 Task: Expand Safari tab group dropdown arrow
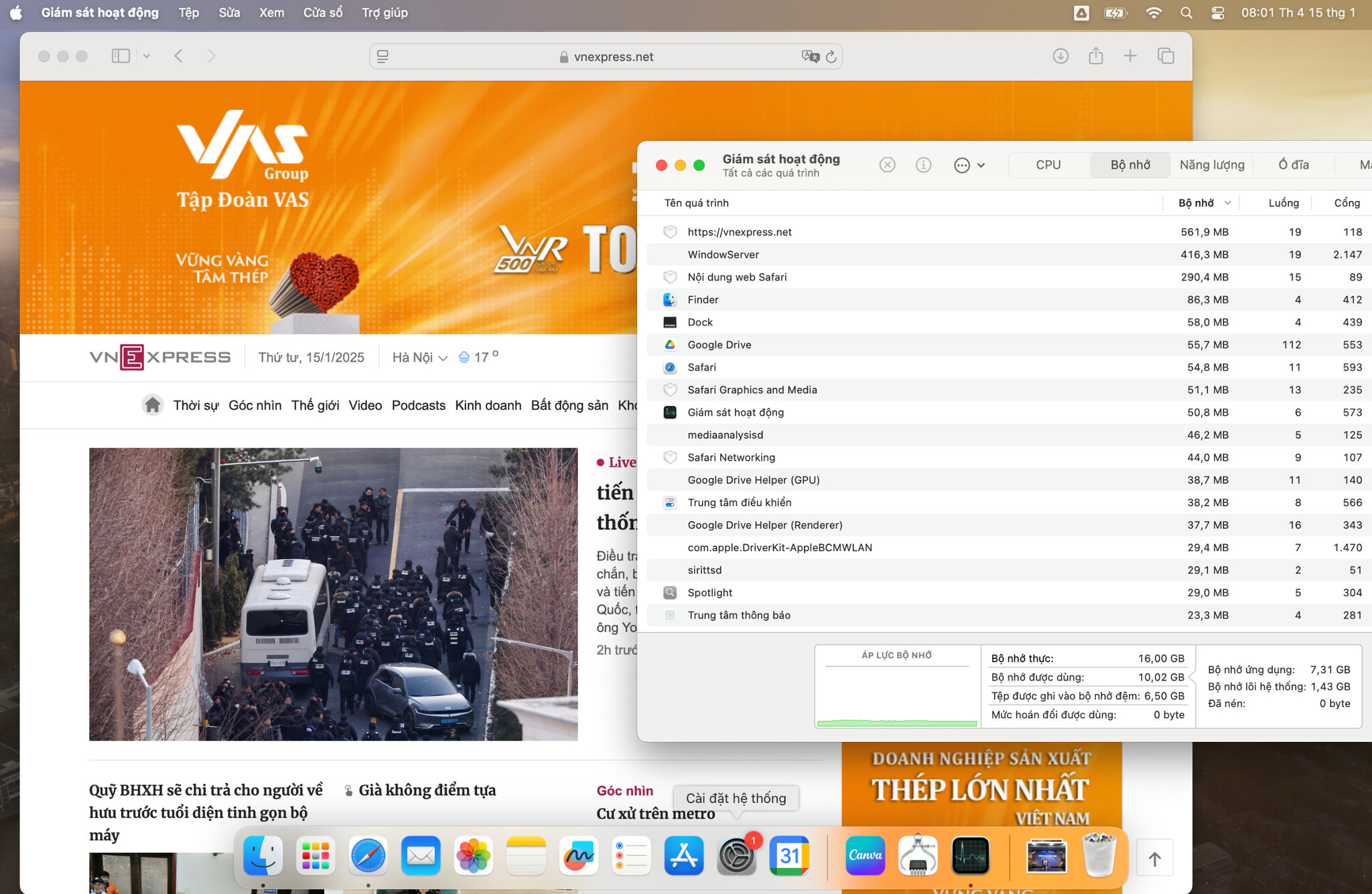click(x=146, y=56)
